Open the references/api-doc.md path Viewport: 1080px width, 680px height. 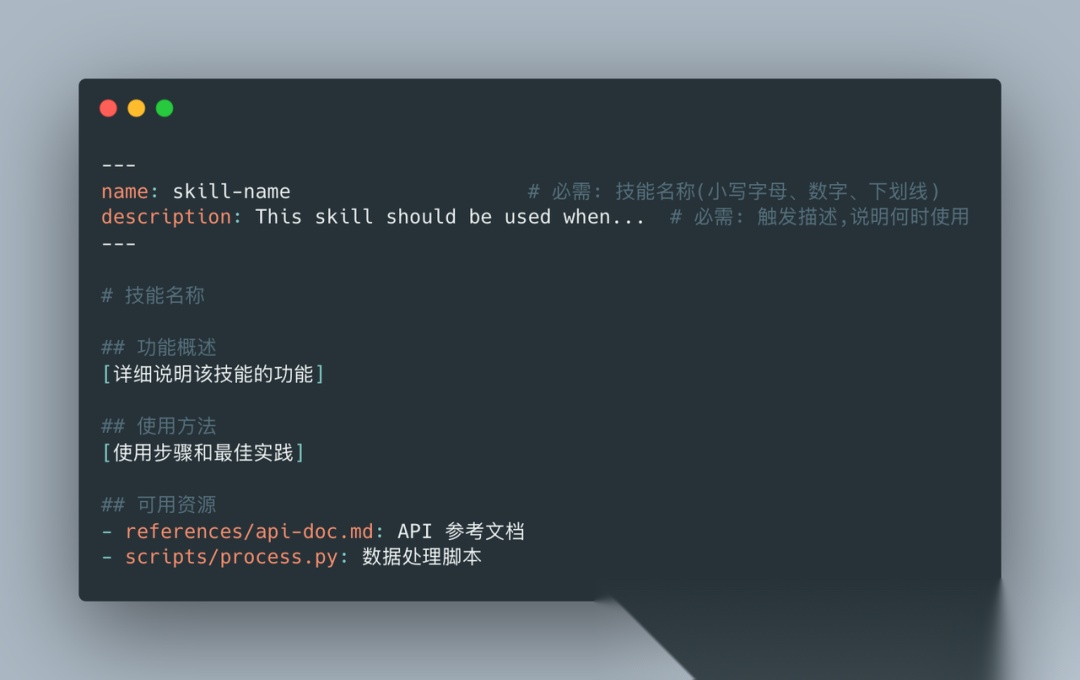point(249,531)
